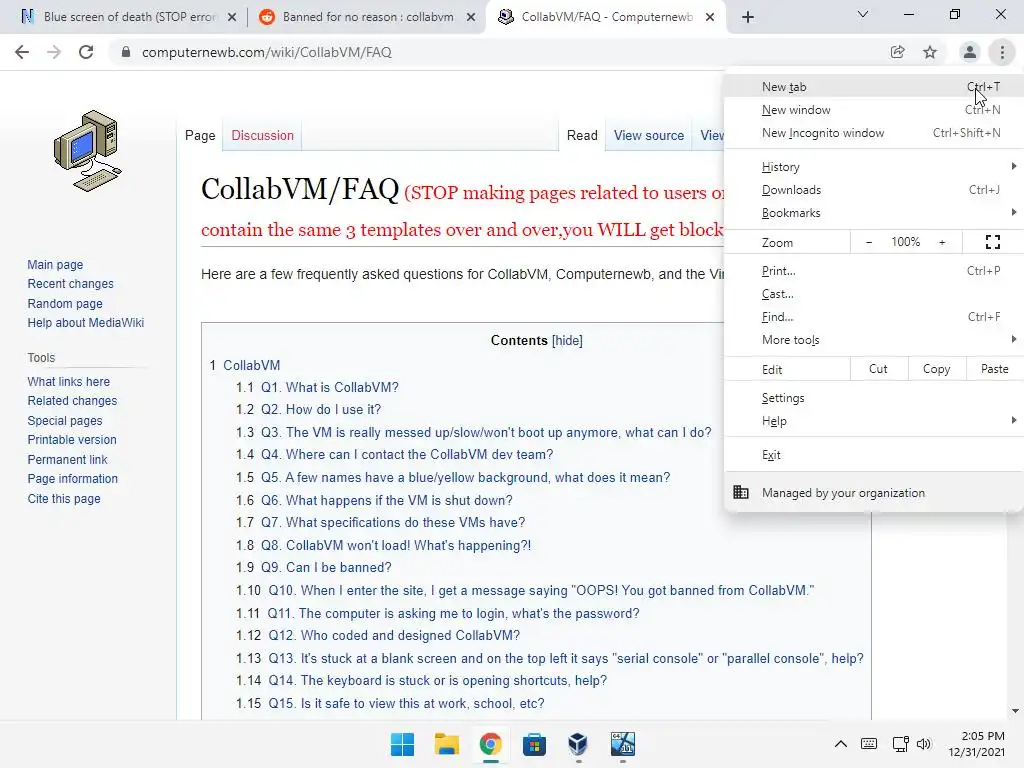Click the network tray icon
Viewport: 1024px width, 768px height.
pyautogui.click(x=901, y=744)
